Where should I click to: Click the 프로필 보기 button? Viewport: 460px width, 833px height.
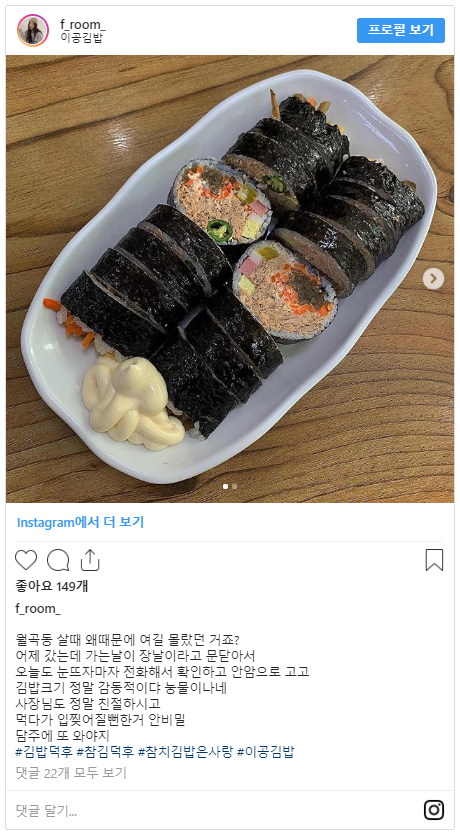click(x=401, y=30)
